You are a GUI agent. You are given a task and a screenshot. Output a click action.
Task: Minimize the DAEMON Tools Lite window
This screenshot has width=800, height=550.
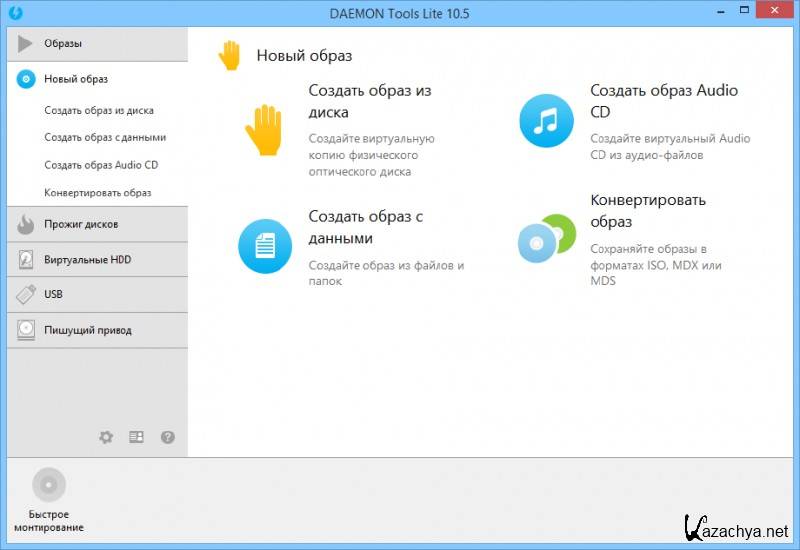coord(721,11)
